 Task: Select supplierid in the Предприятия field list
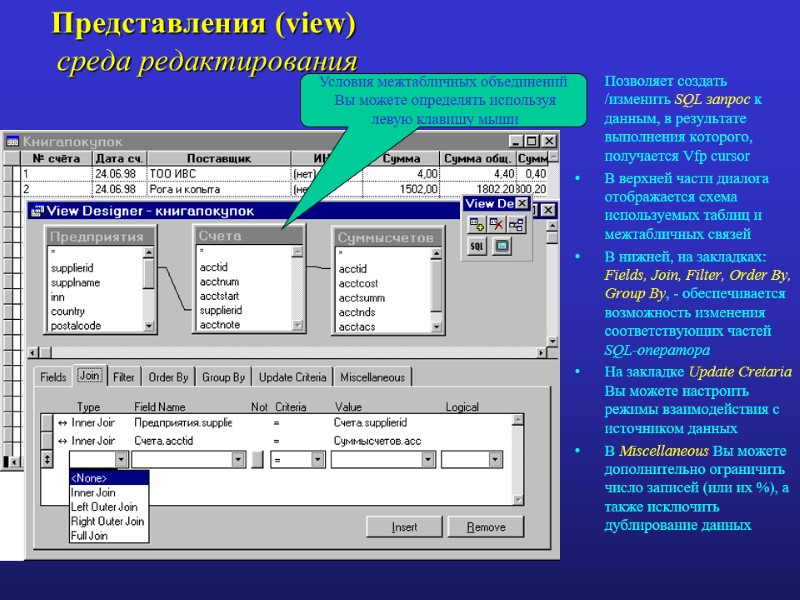[x=72, y=267]
